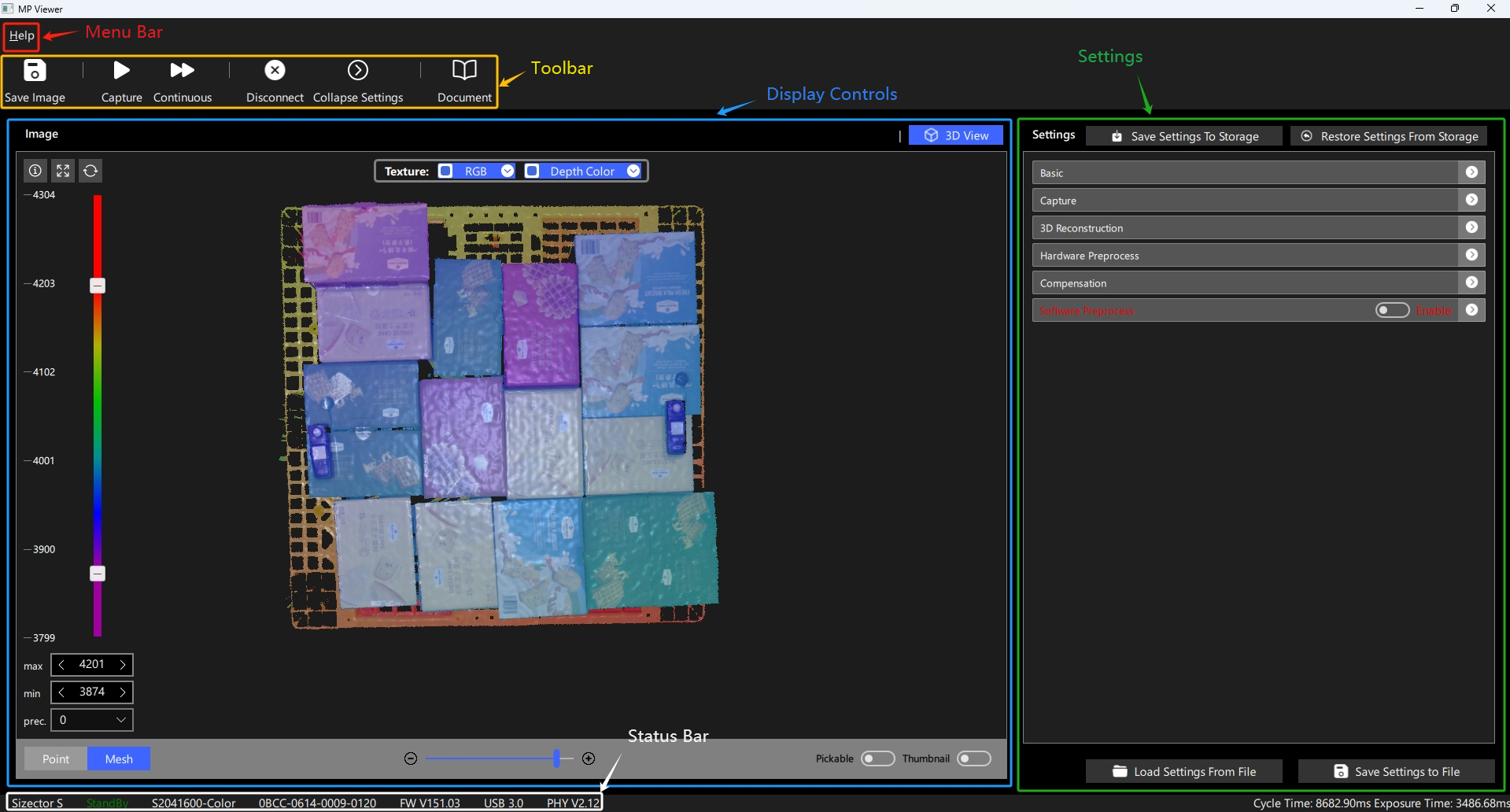Click the zoom in plus icon
This screenshot has height=812, width=1510.
point(589,758)
